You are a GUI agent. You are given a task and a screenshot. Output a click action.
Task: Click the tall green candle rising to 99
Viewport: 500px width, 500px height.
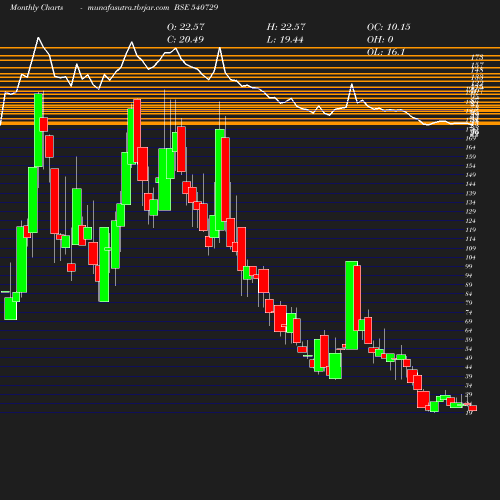coord(351,305)
